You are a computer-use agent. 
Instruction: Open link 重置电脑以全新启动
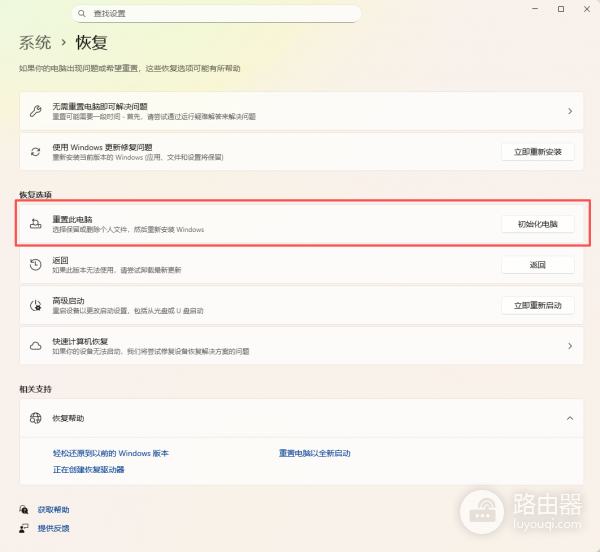pos(315,453)
